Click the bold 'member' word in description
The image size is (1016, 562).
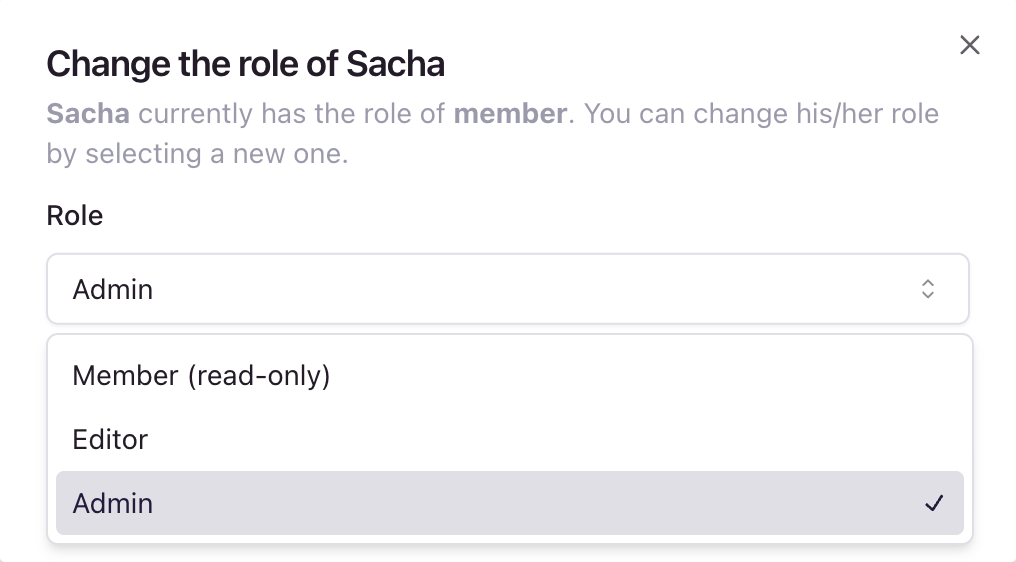(510, 113)
